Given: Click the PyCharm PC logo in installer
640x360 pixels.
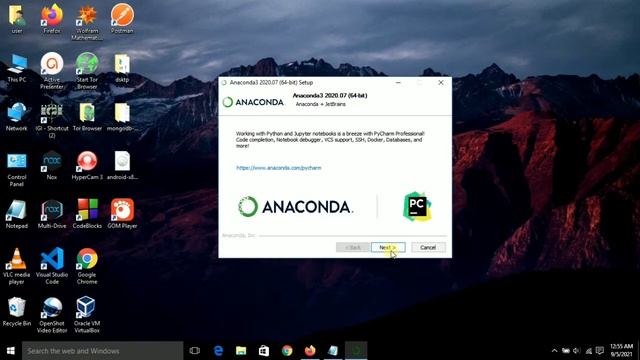Looking at the screenshot, I should pyautogui.click(x=417, y=207).
